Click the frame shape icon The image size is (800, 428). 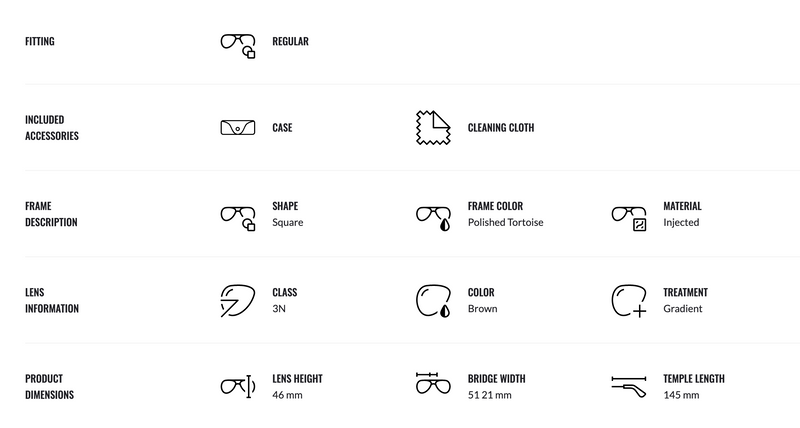pyautogui.click(x=238, y=216)
